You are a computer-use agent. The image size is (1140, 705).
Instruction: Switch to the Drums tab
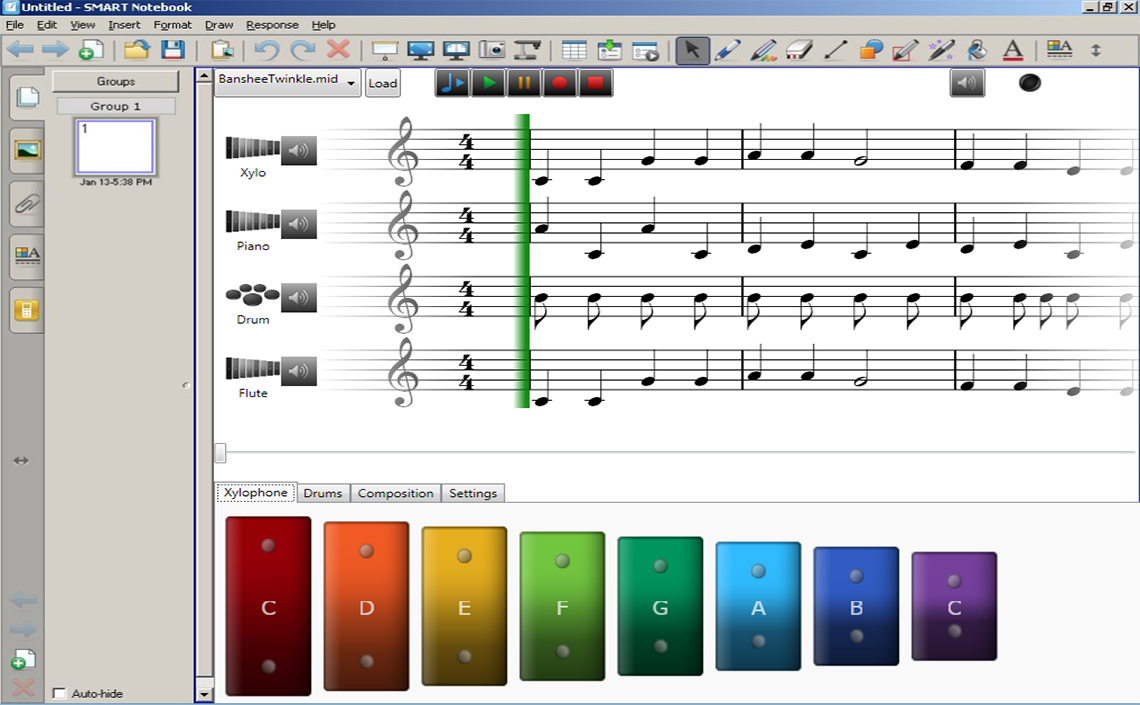click(x=323, y=493)
